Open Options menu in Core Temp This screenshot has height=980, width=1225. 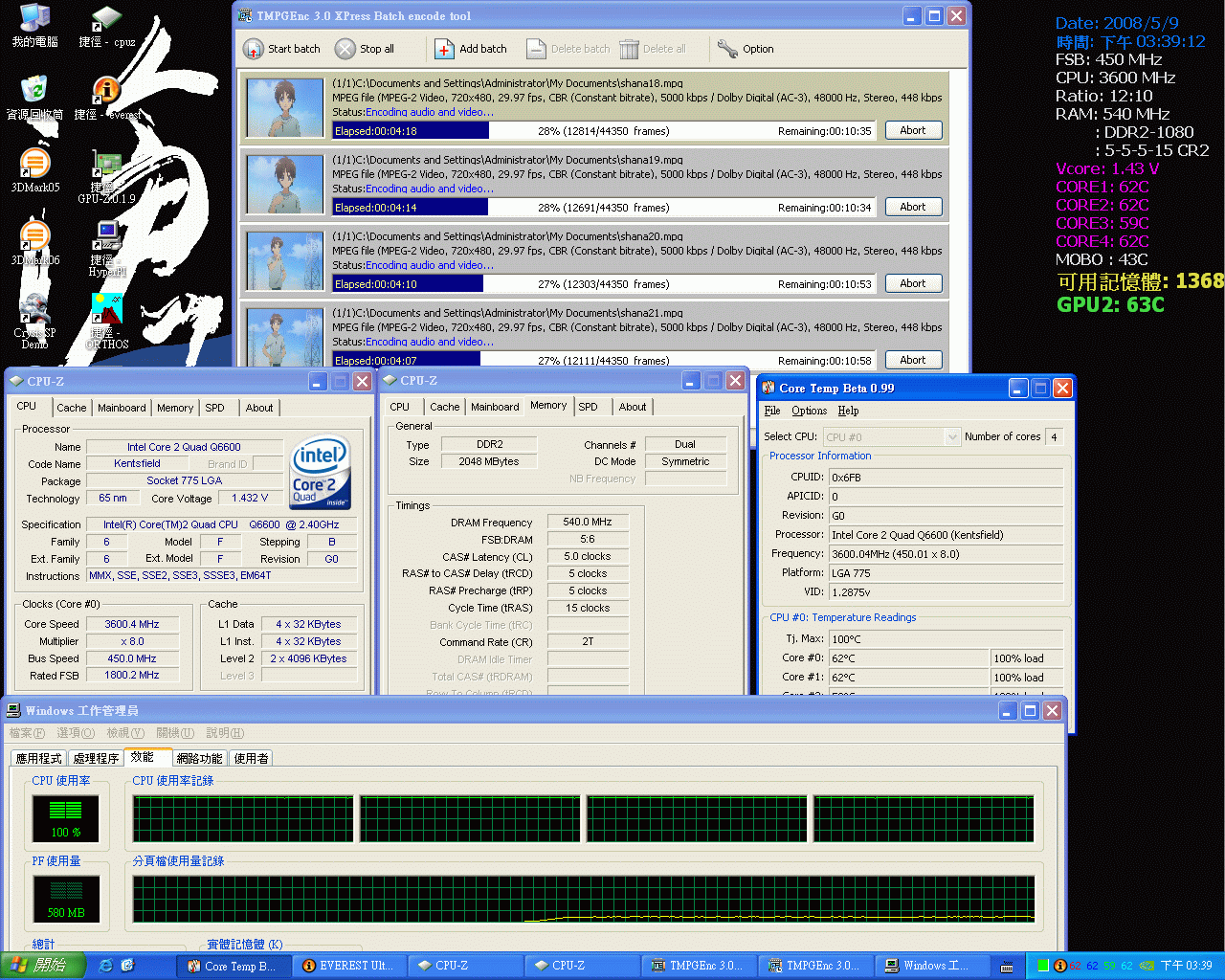(x=810, y=411)
